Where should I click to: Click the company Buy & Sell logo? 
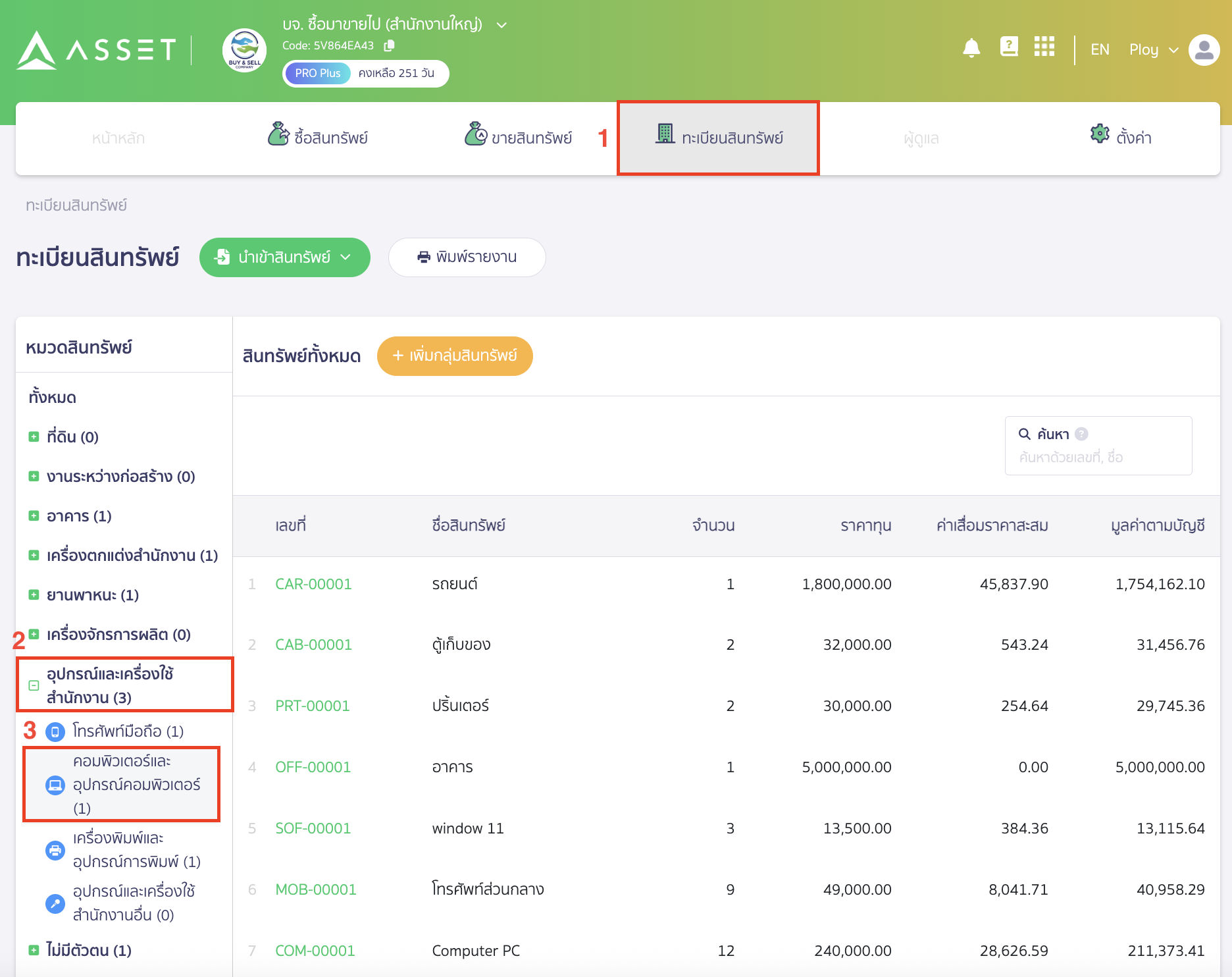coord(244,50)
